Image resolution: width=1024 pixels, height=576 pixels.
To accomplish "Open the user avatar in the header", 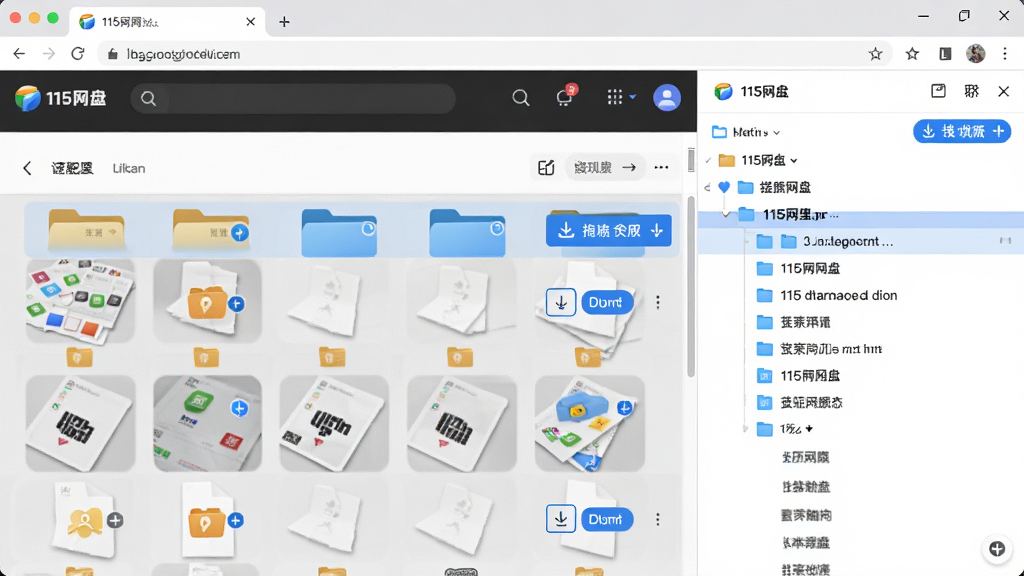I will [x=667, y=98].
